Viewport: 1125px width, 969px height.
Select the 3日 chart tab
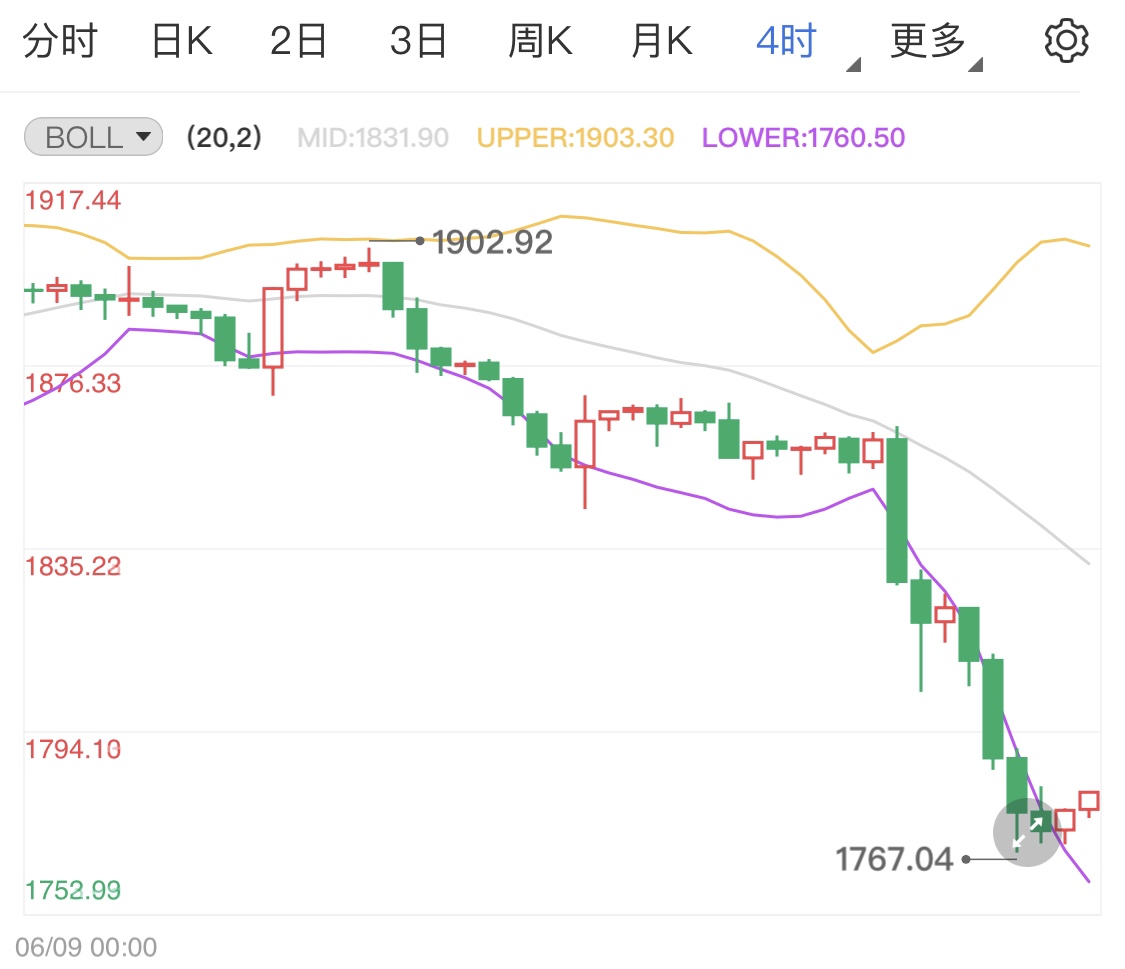pyautogui.click(x=418, y=41)
